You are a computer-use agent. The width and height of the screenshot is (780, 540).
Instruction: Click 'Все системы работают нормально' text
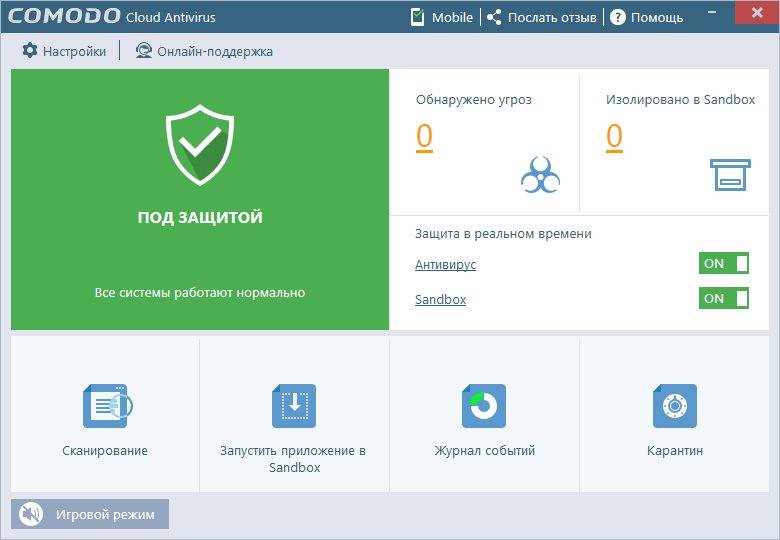(200, 292)
